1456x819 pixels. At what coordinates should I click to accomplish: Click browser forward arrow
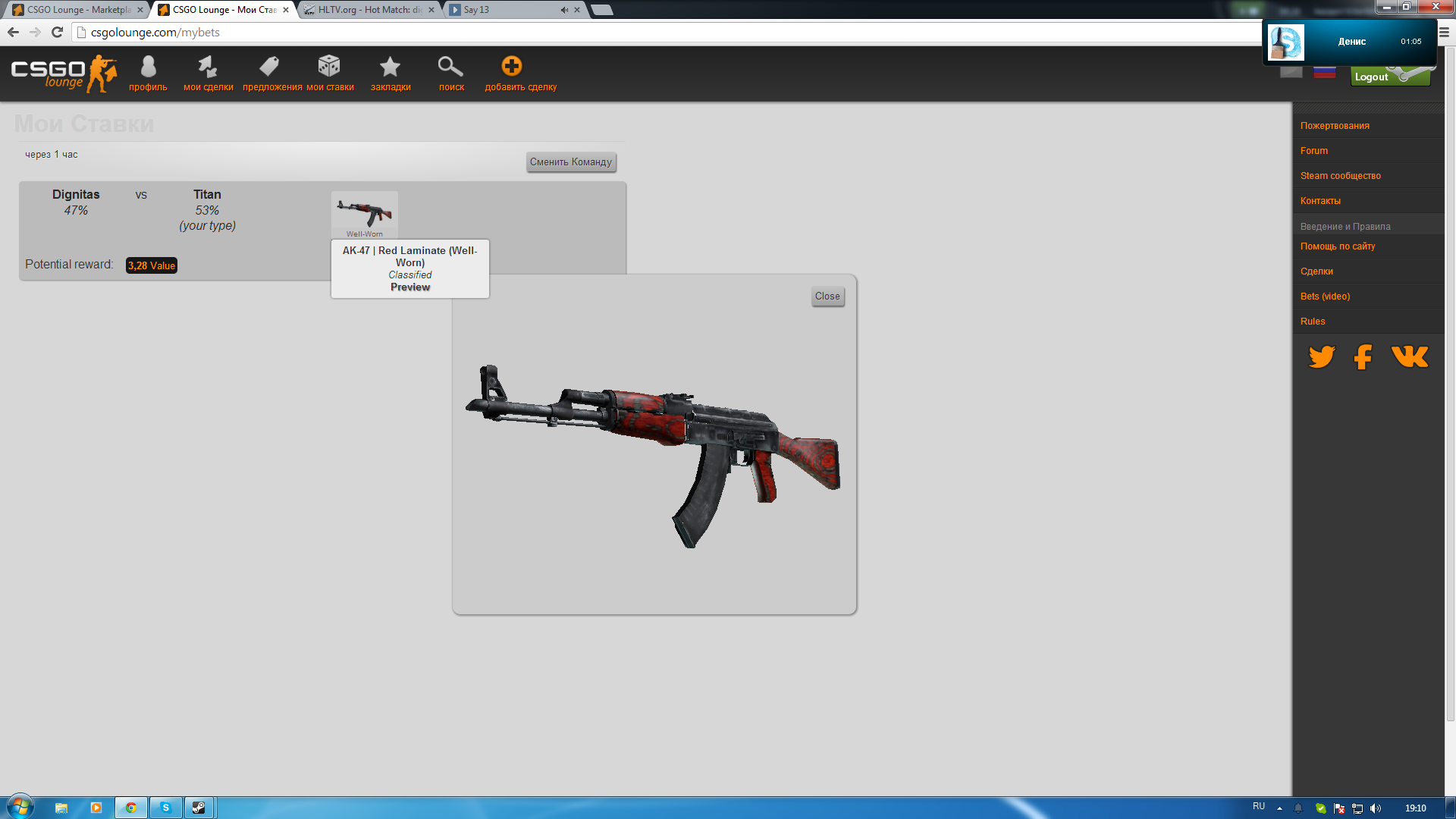[35, 32]
